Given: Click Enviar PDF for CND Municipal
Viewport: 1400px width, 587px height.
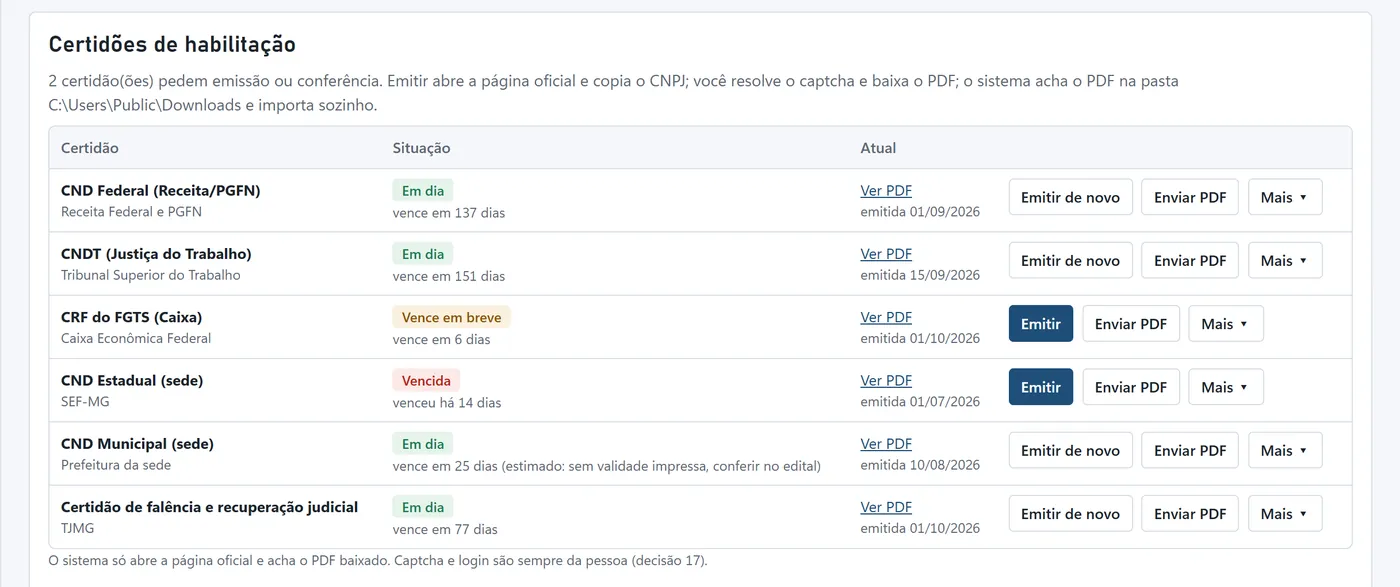Looking at the screenshot, I should point(1190,450).
